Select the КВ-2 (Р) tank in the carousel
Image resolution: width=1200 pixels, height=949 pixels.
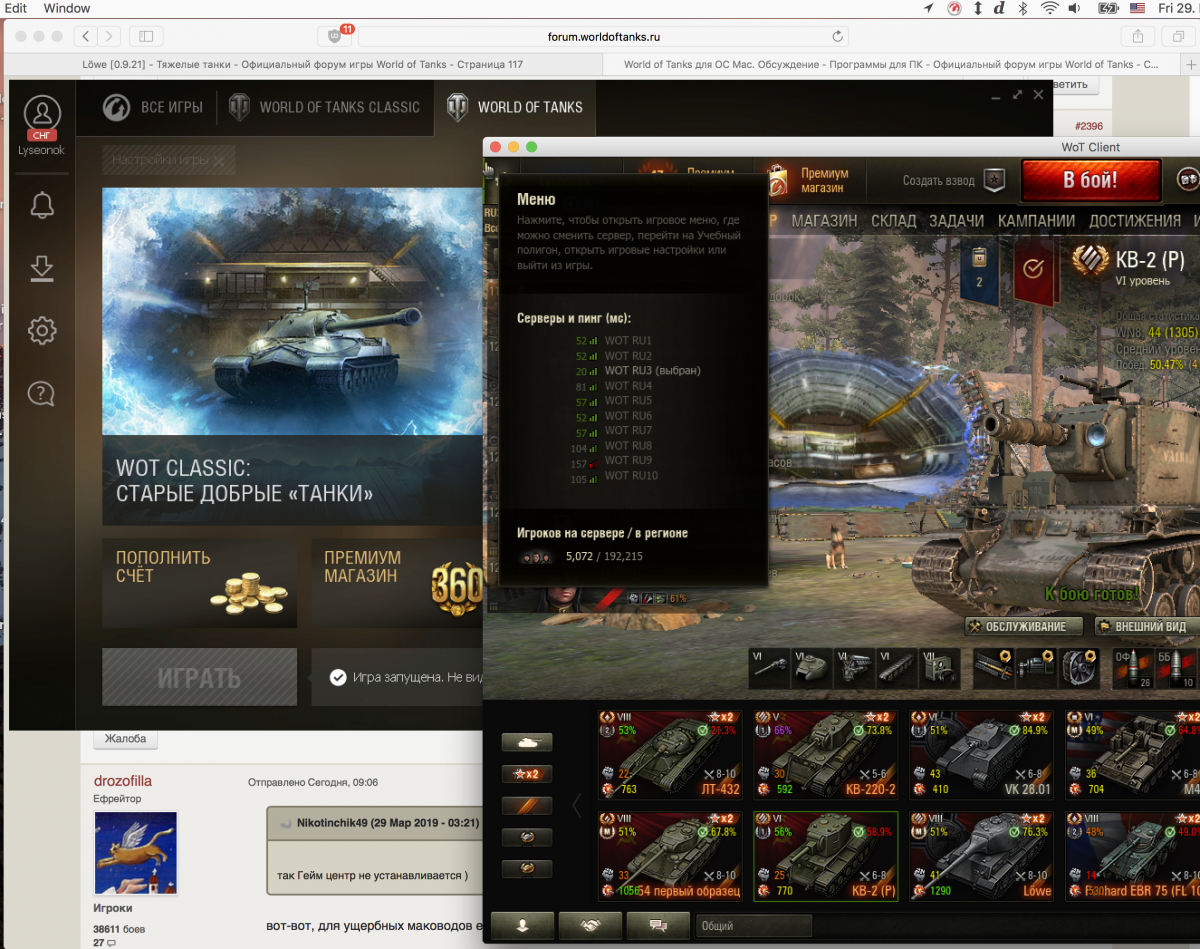(826, 855)
